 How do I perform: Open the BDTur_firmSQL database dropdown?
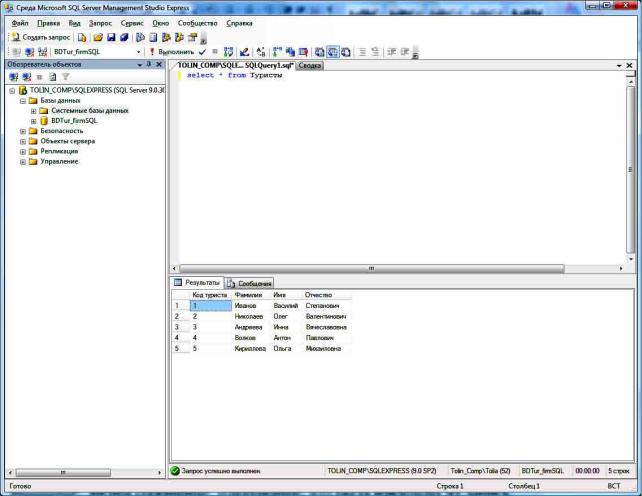coord(138,52)
